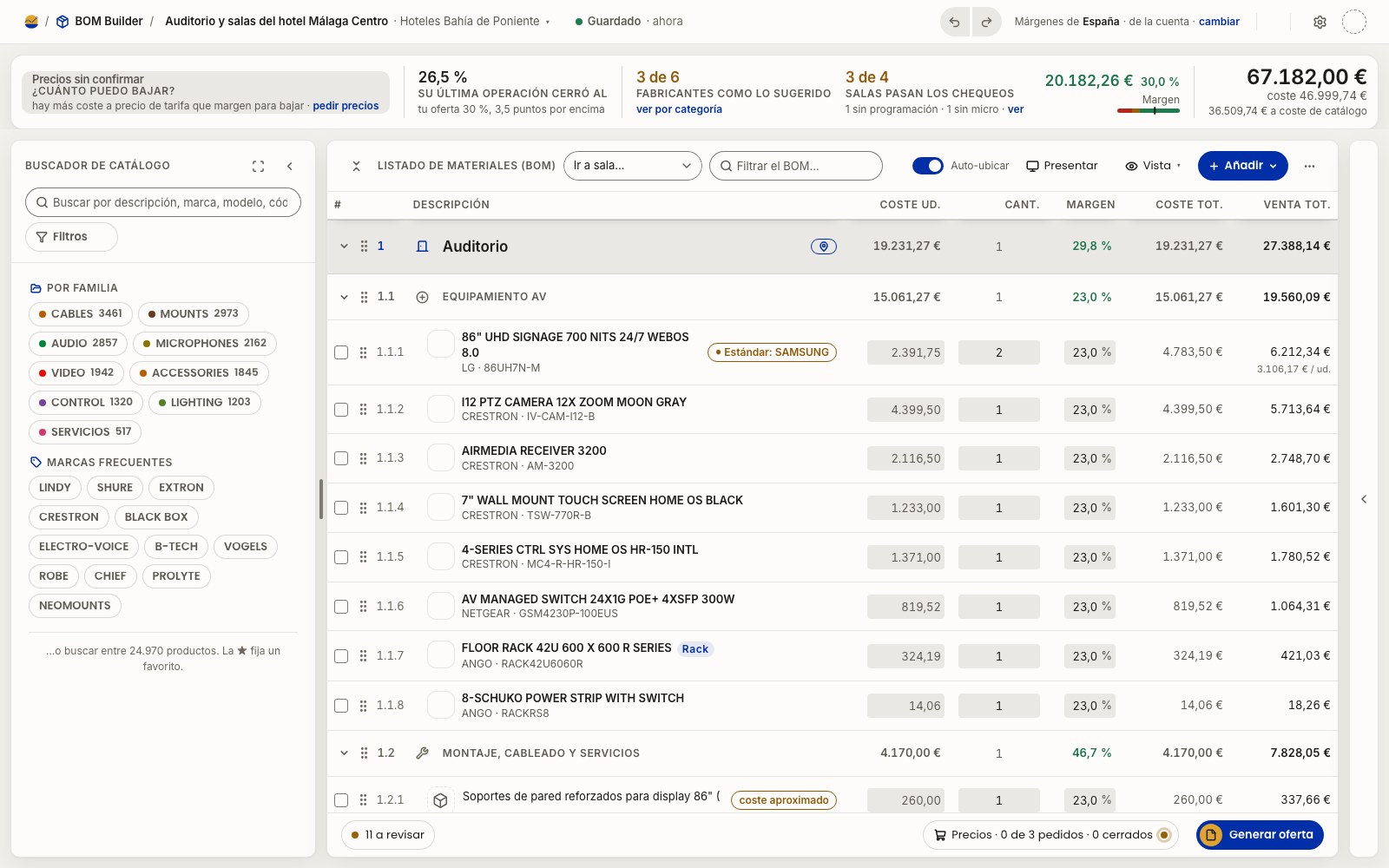Tick the Airmedia Receiver 3200 checkbox
Screen dimensions: 1389x868
click(341, 458)
